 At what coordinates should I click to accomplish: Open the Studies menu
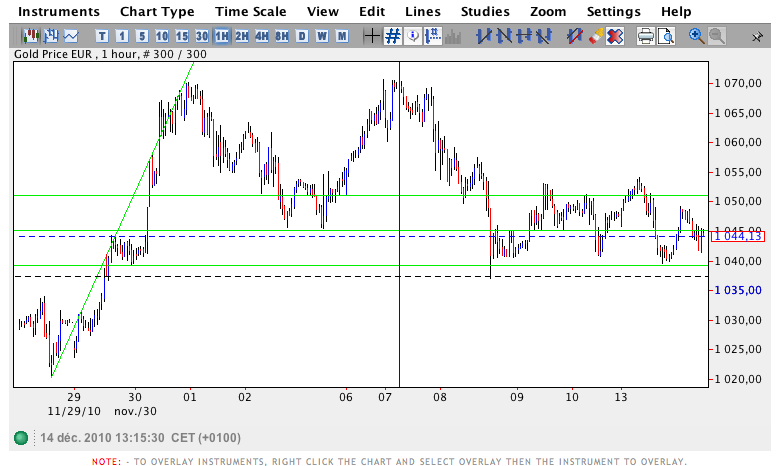click(x=483, y=11)
